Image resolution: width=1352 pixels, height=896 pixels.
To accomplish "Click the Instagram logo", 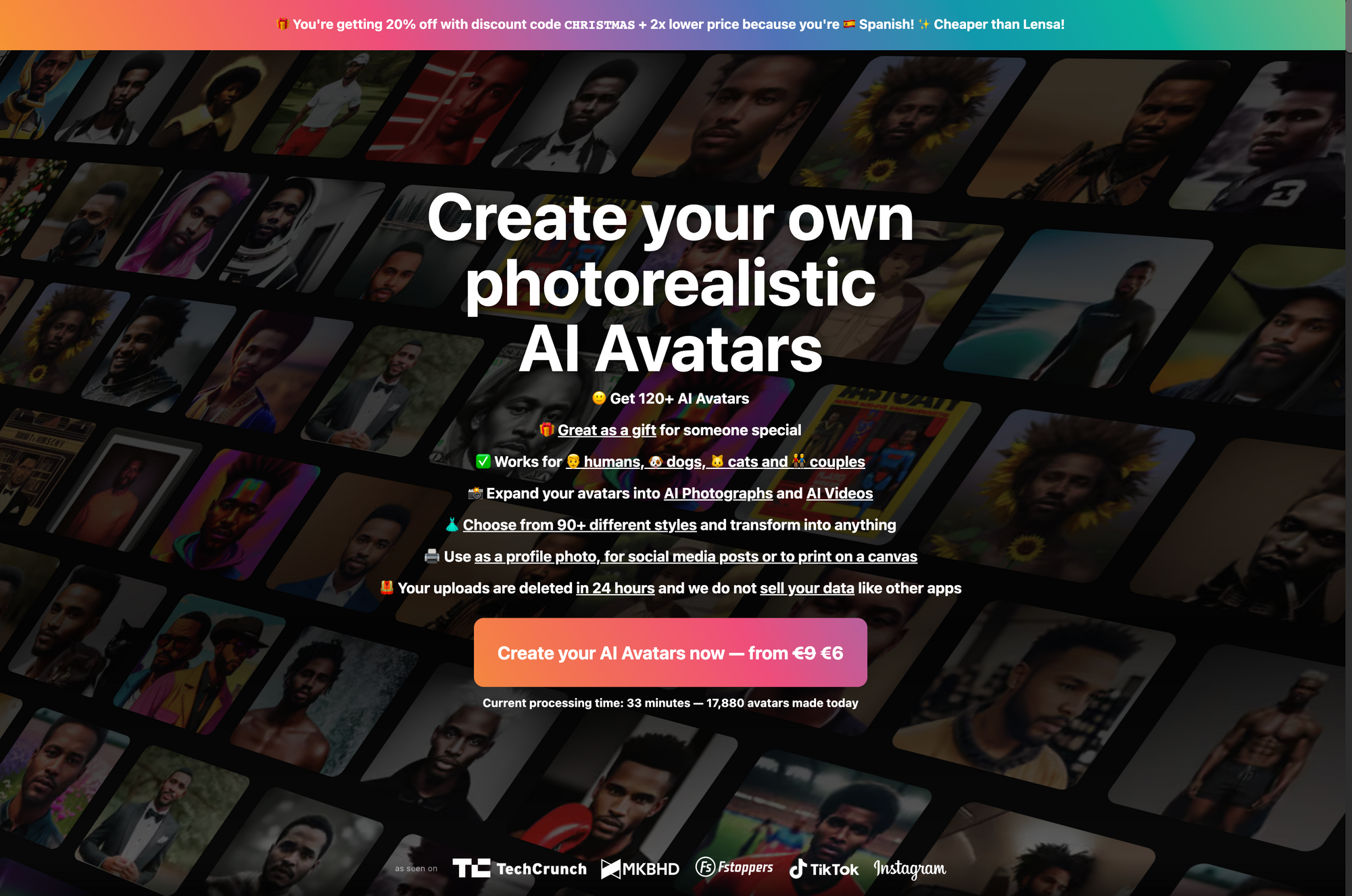I will (x=910, y=868).
